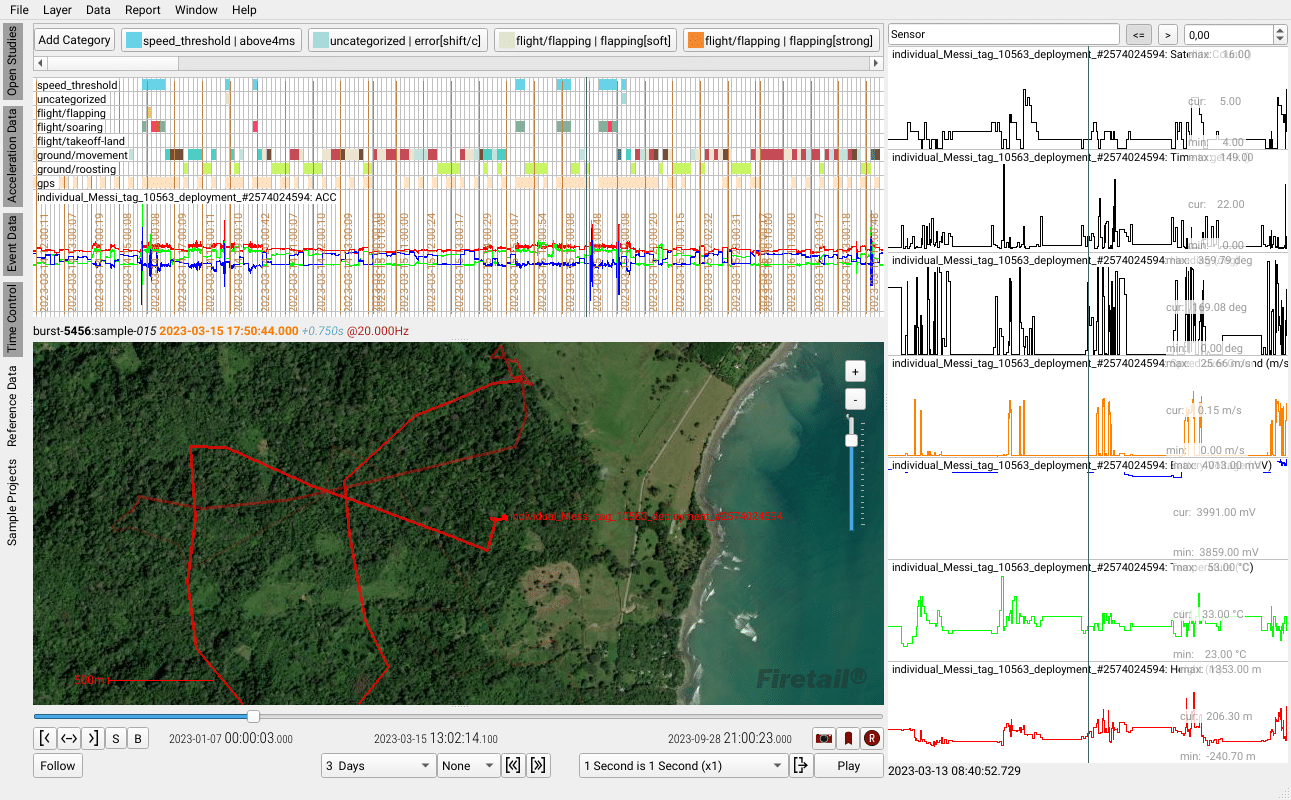Screen dimensions: 1291x800
Task: Click the fit-range double arrow icon
Action: tap(69, 739)
